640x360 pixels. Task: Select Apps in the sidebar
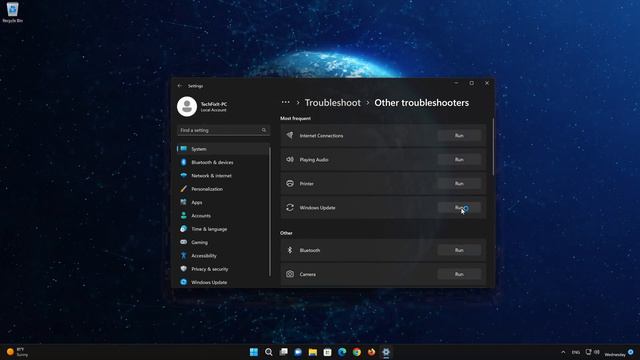pyautogui.click(x=223, y=202)
